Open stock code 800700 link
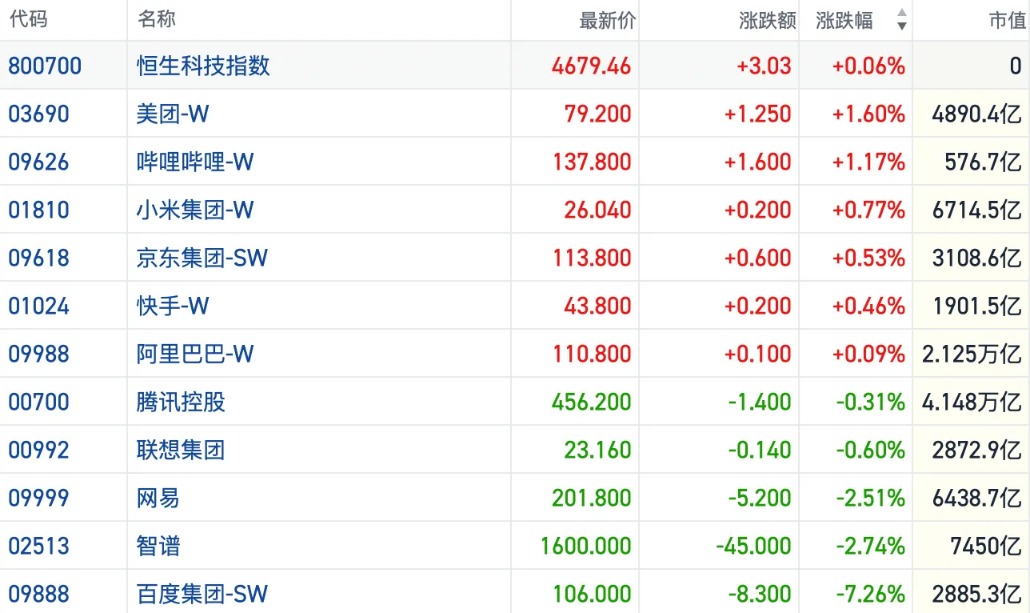 point(45,66)
